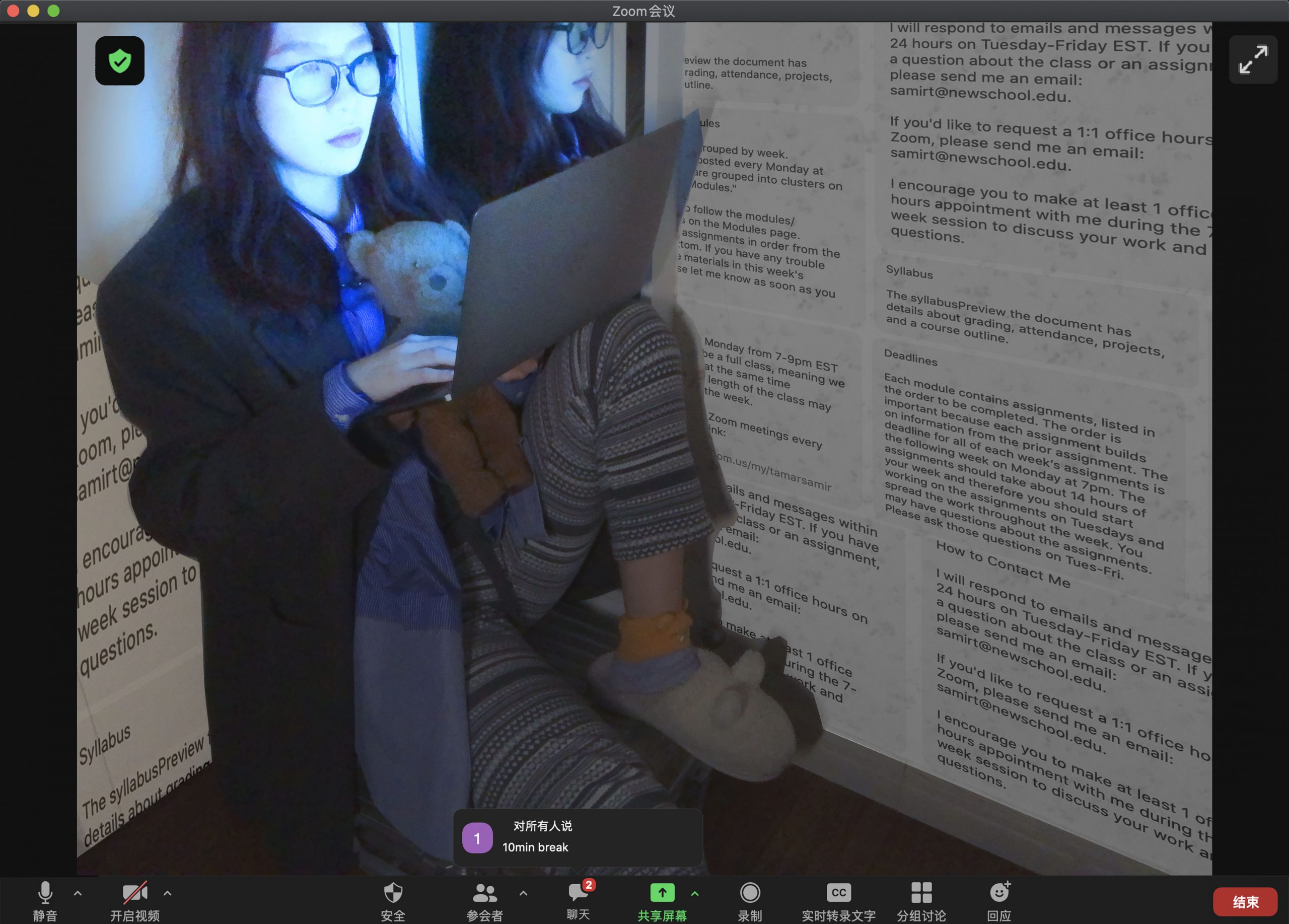The image size is (1289, 924).
Task: Expand share screen options green arrow
Action: pyautogui.click(x=694, y=894)
